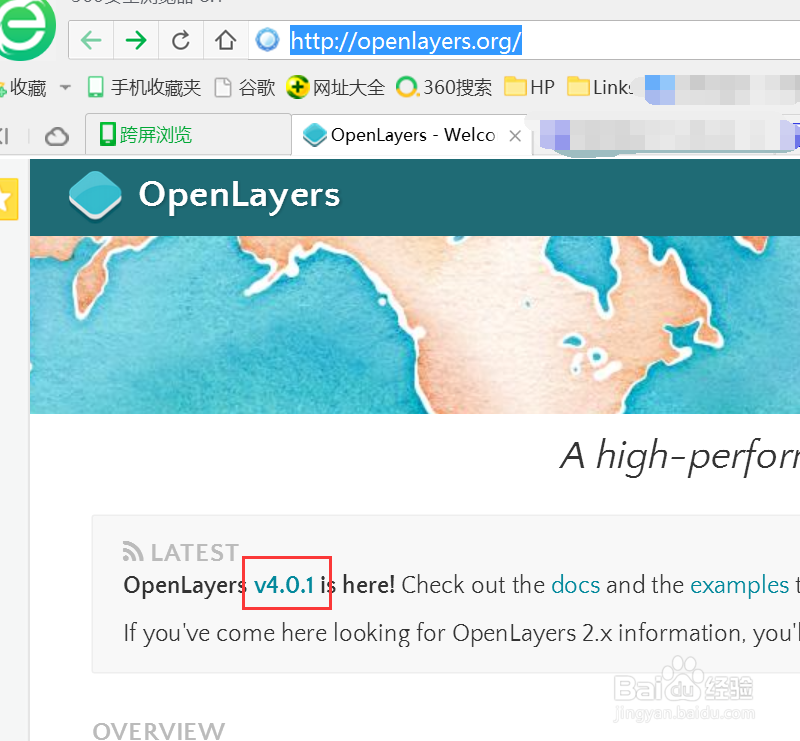Click the 'A high-perform' tagline text
800x741 pixels.
pyautogui.click(x=680, y=456)
